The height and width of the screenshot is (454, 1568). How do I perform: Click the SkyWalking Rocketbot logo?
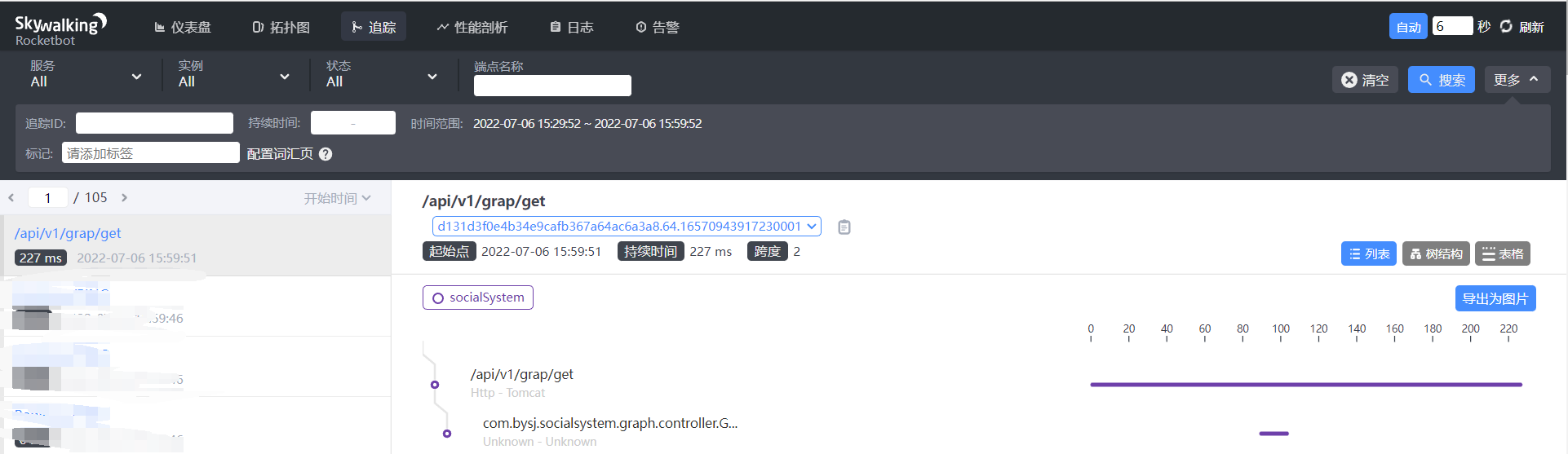(x=61, y=29)
